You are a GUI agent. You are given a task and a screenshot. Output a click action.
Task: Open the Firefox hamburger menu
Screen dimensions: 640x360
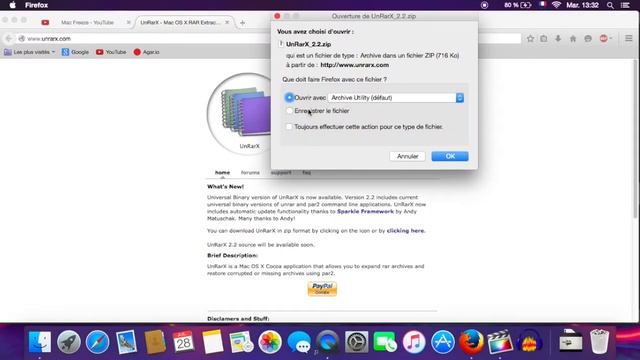(x=629, y=38)
